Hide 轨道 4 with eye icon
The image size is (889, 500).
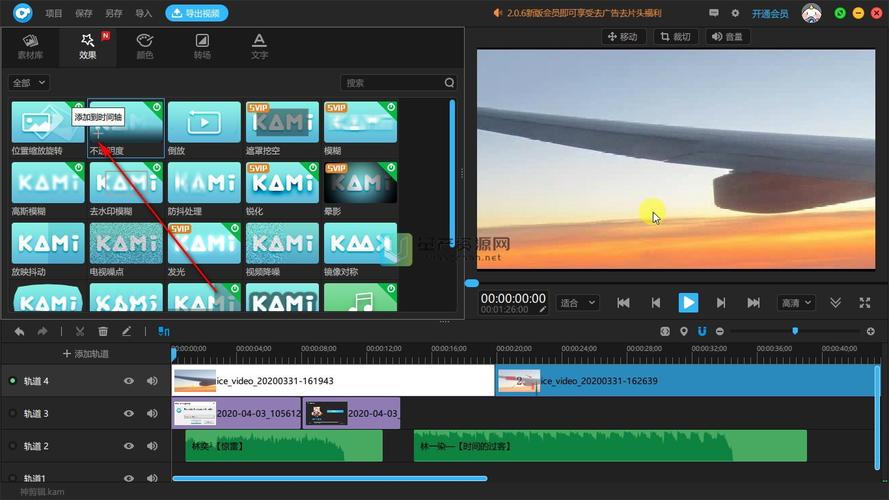pyautogui.click(x=129, y=381)
